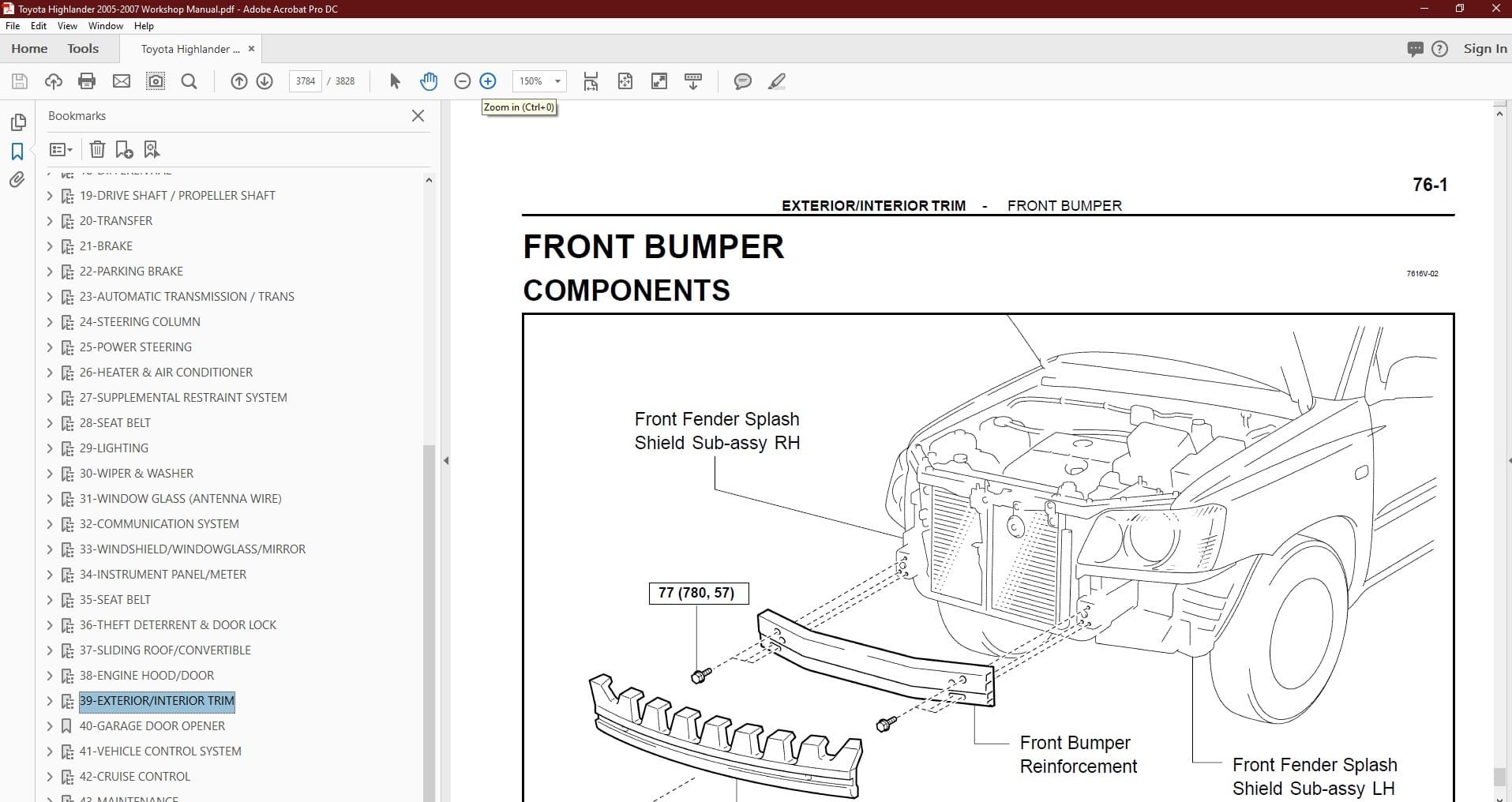Select 36-THEFT DETERRENT & DOOR LOCK bookmark
Screen dimensions: 1512x802
178,625
